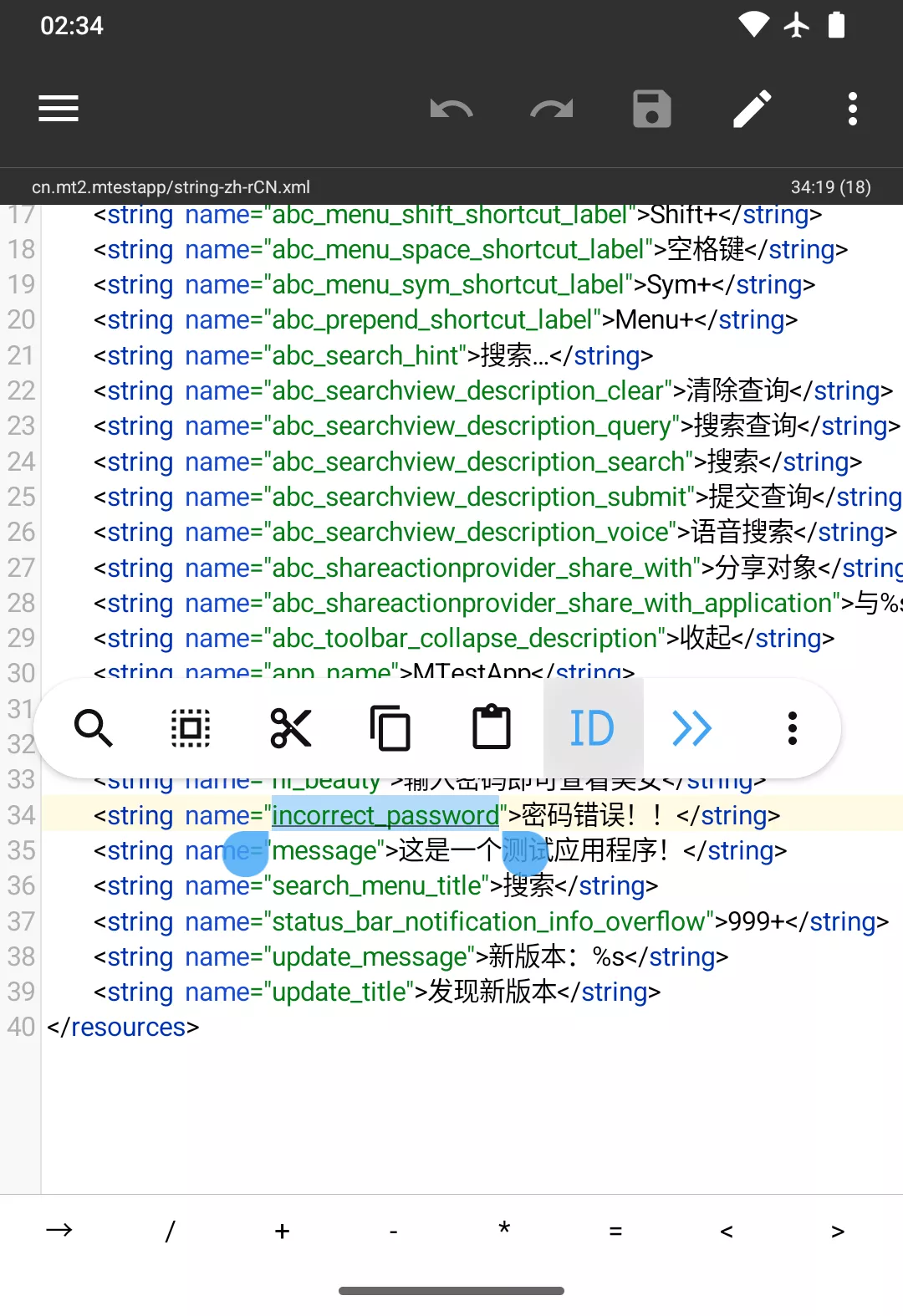Tap the less-than symbol key
This screenshot has width=903, height=1316.
pos(727,1231)
